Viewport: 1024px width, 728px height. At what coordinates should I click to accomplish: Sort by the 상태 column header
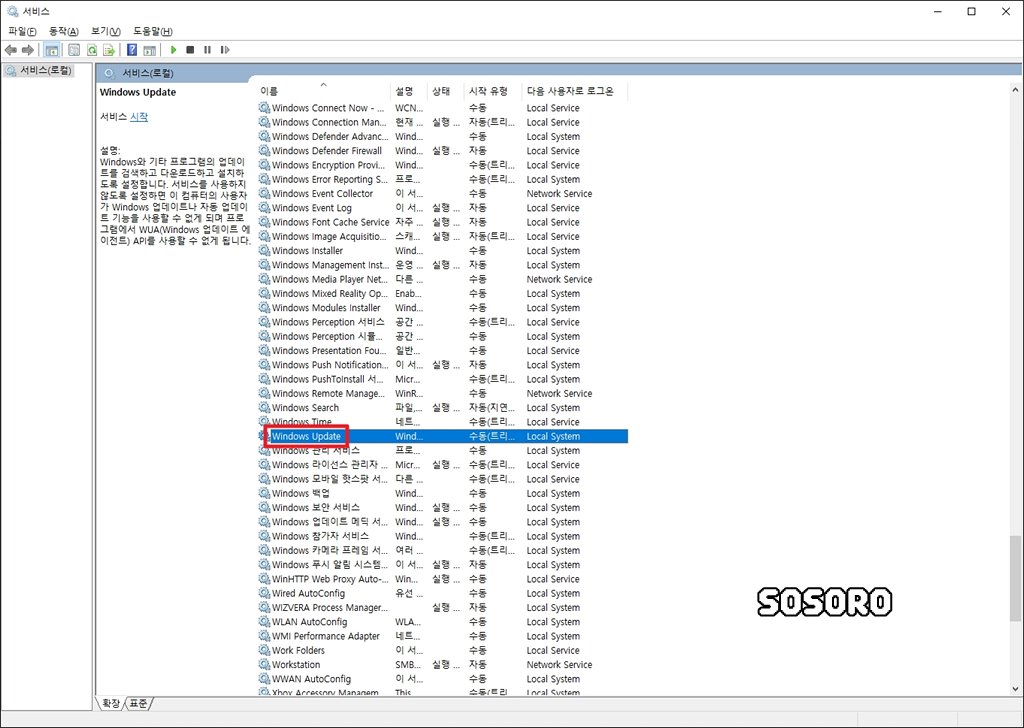[445, 91]
